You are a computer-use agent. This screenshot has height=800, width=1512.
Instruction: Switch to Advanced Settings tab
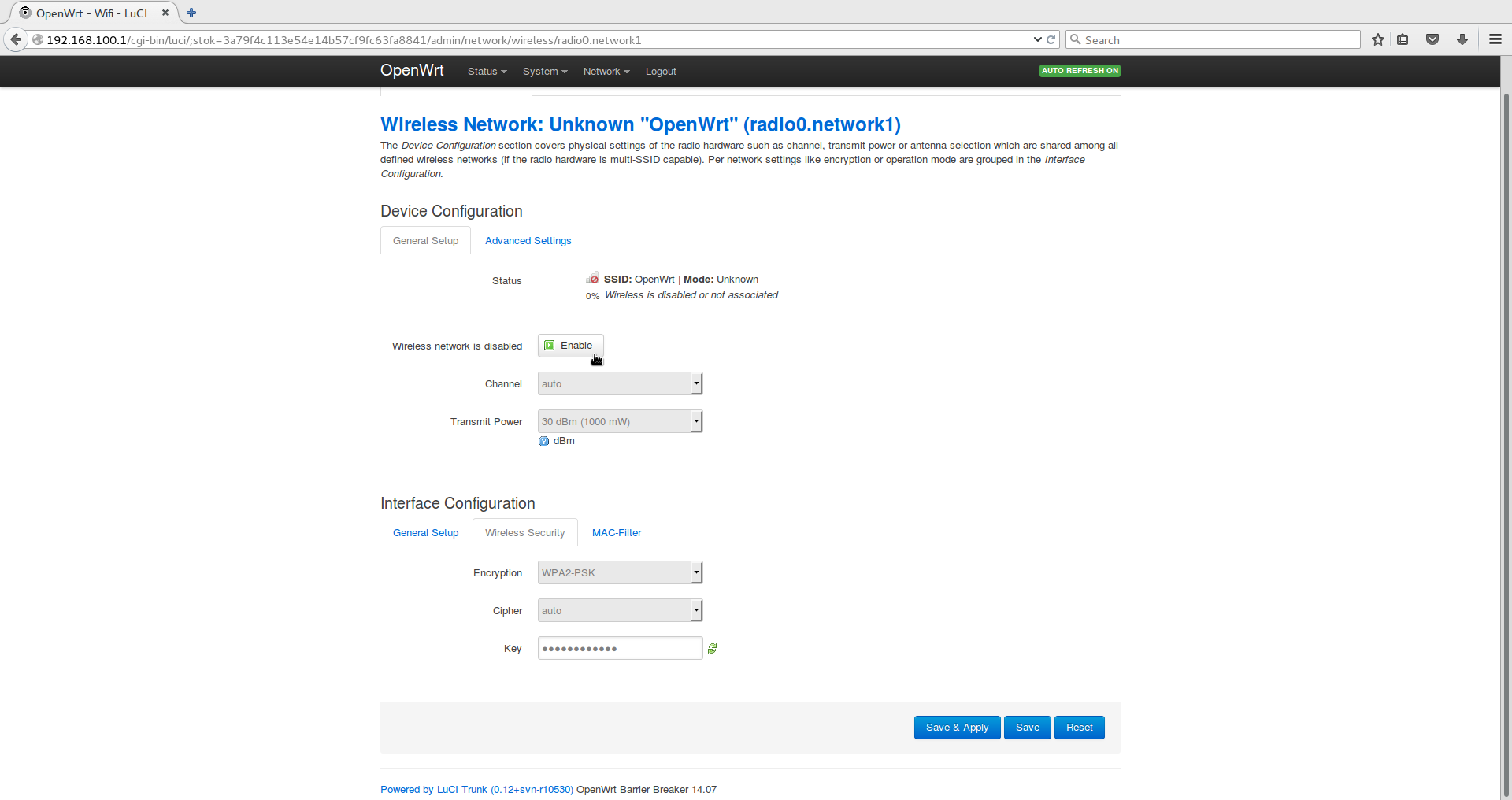pos(528,241)
